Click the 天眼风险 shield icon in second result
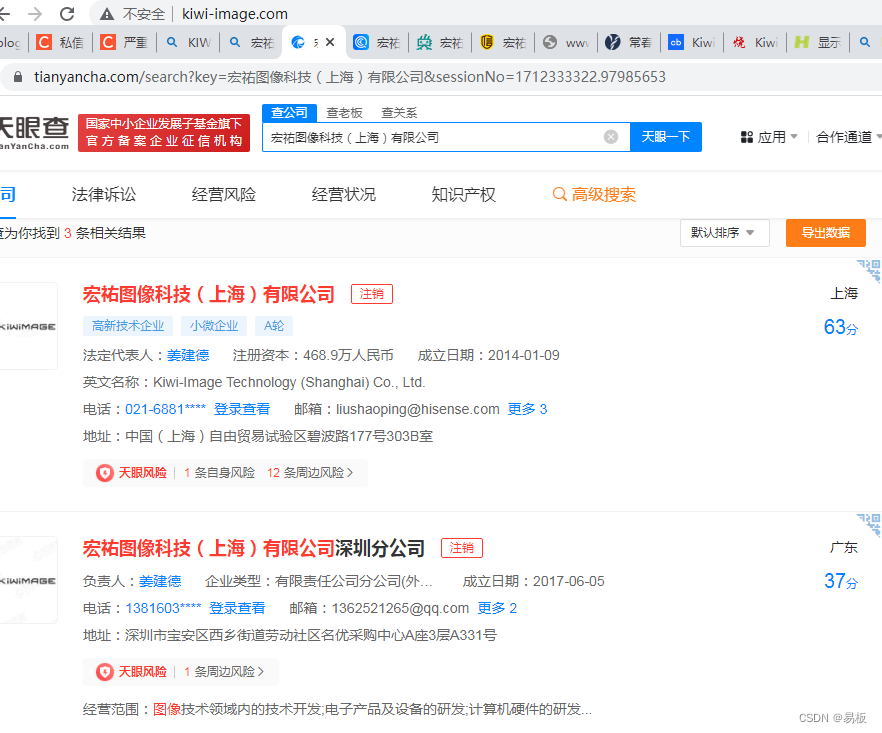This screenshot has width=882, height=733. click(105, 672)
